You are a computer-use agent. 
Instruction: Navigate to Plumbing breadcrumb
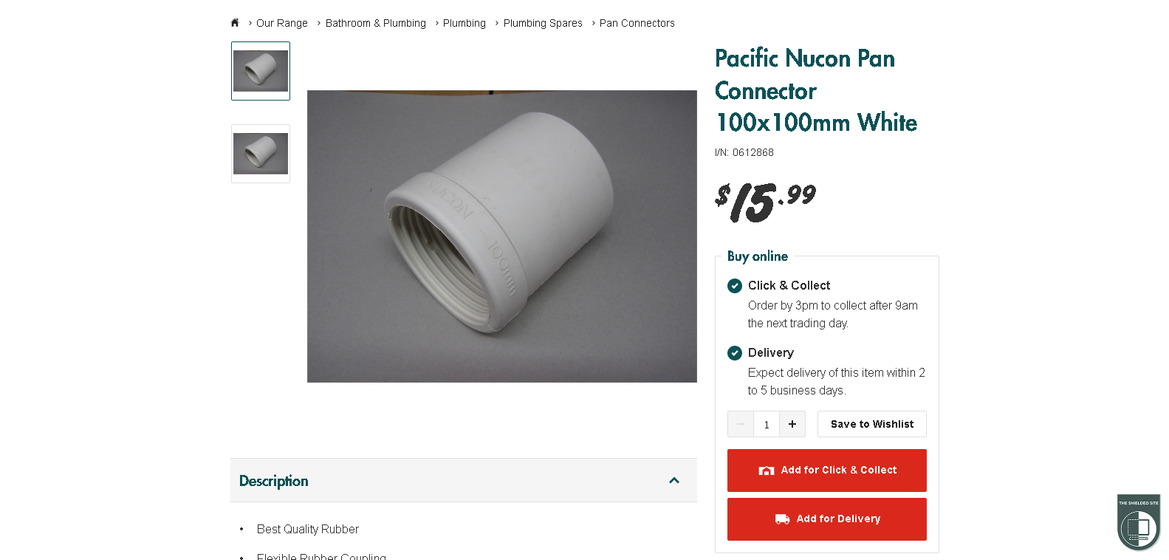pos(464,23)
